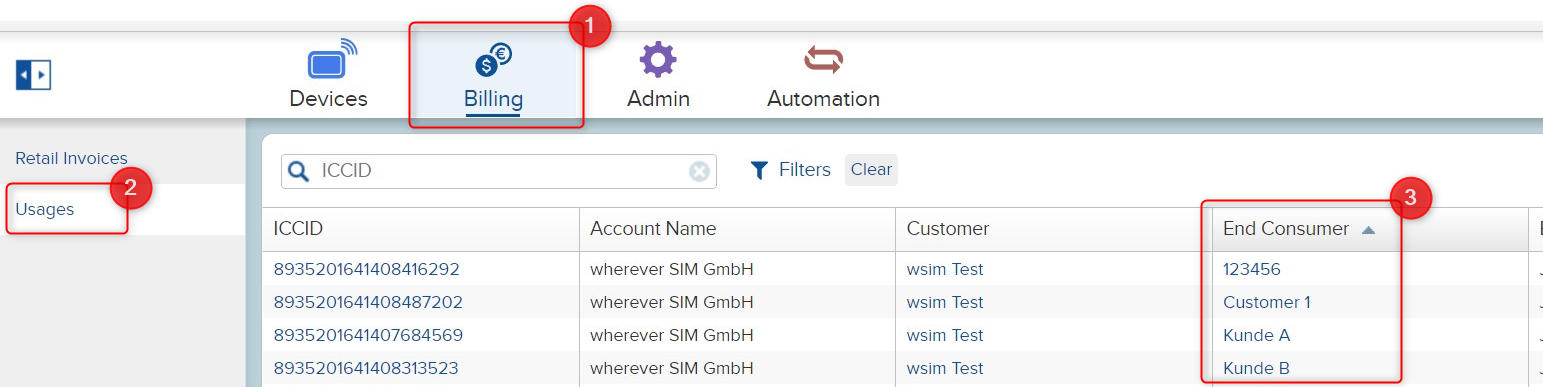Clear the ICCID search with the x icon

point(699,171)
